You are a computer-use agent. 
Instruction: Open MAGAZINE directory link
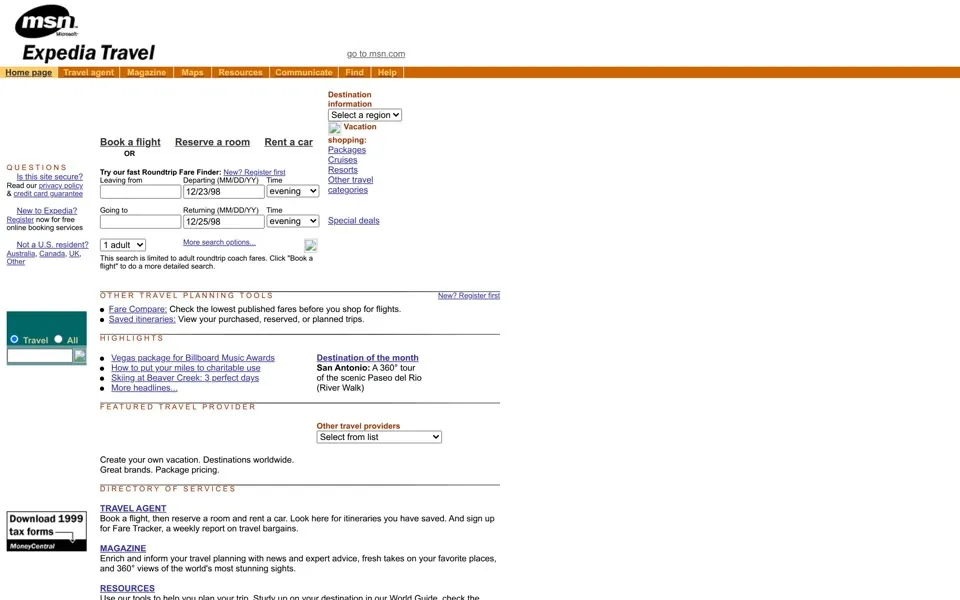123,549
